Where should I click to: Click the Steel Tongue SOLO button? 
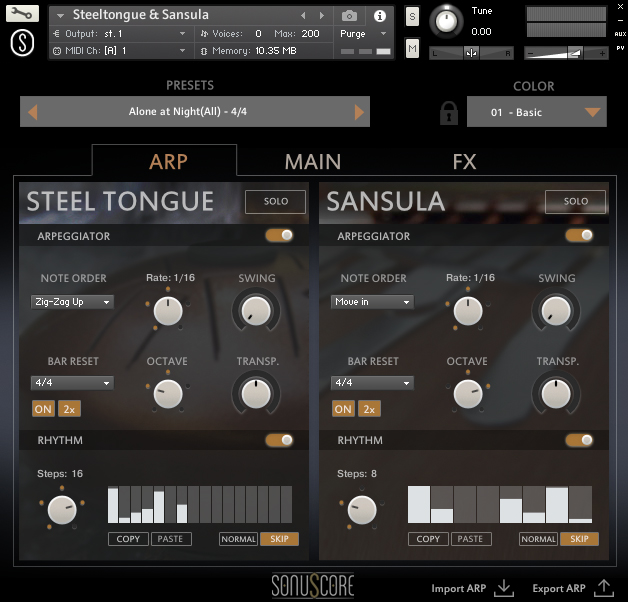[x=276, y=201]
